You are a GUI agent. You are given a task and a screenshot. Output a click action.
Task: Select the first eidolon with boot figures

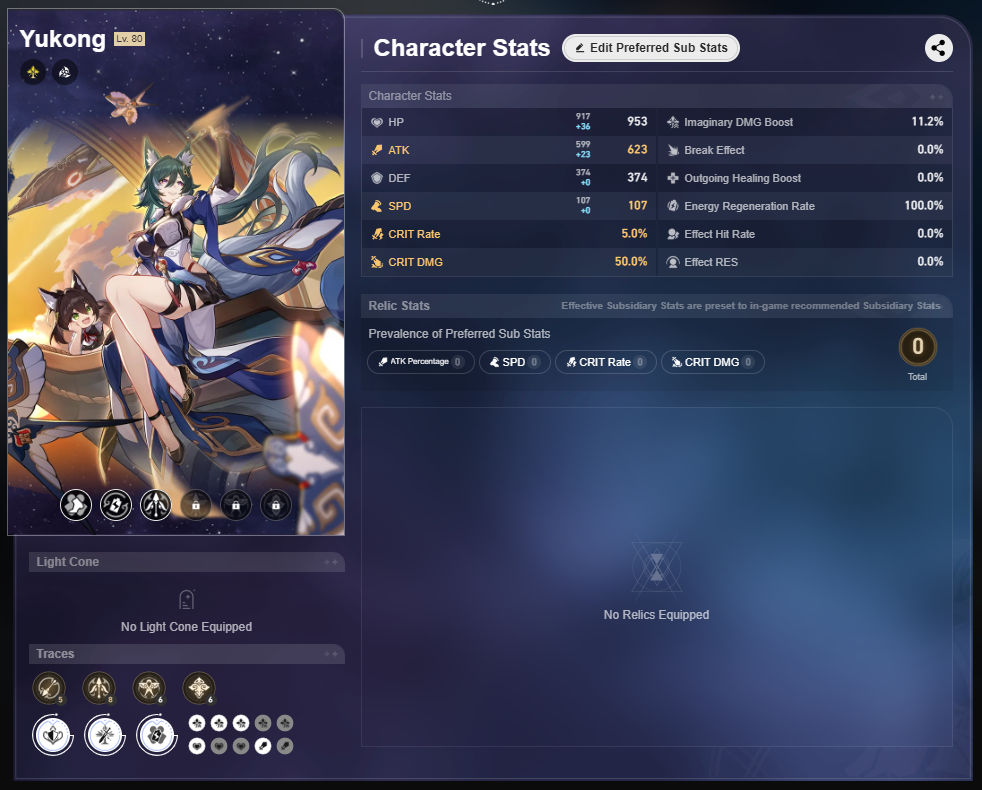click(x=76, y=505)
